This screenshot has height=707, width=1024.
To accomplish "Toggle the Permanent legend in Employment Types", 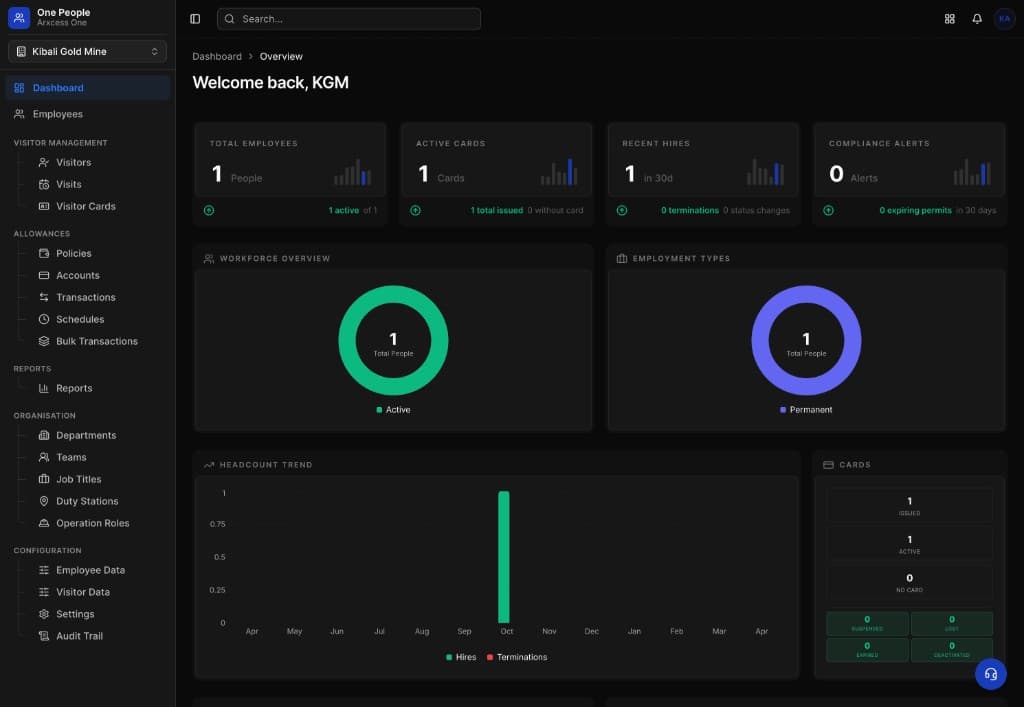I will [806, 409].
